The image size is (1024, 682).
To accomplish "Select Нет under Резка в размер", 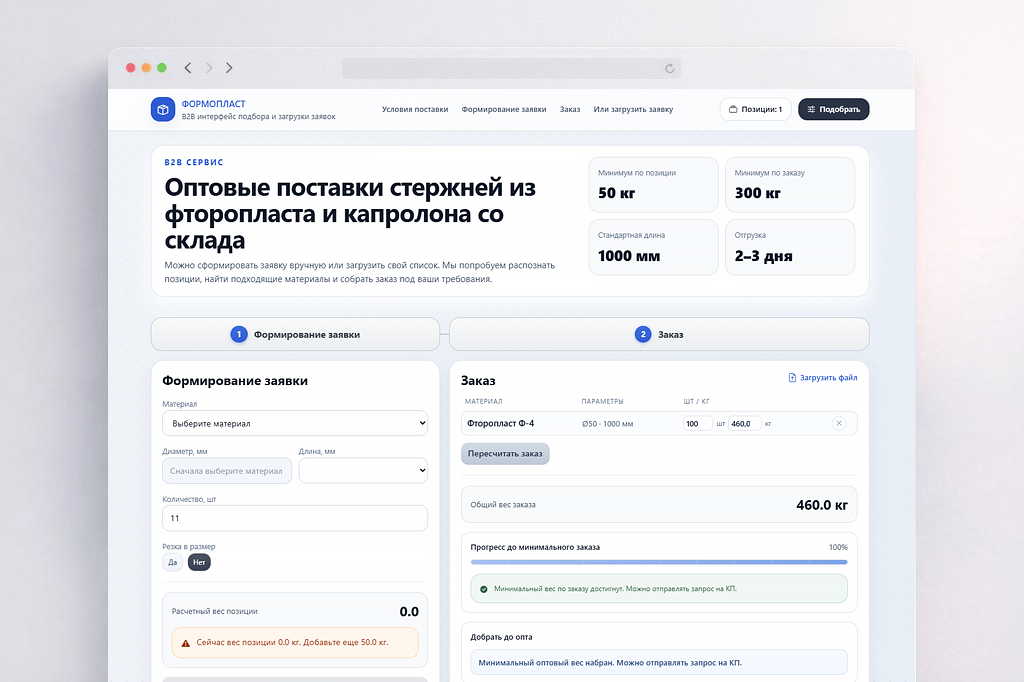I will click(x=199, y=562).
